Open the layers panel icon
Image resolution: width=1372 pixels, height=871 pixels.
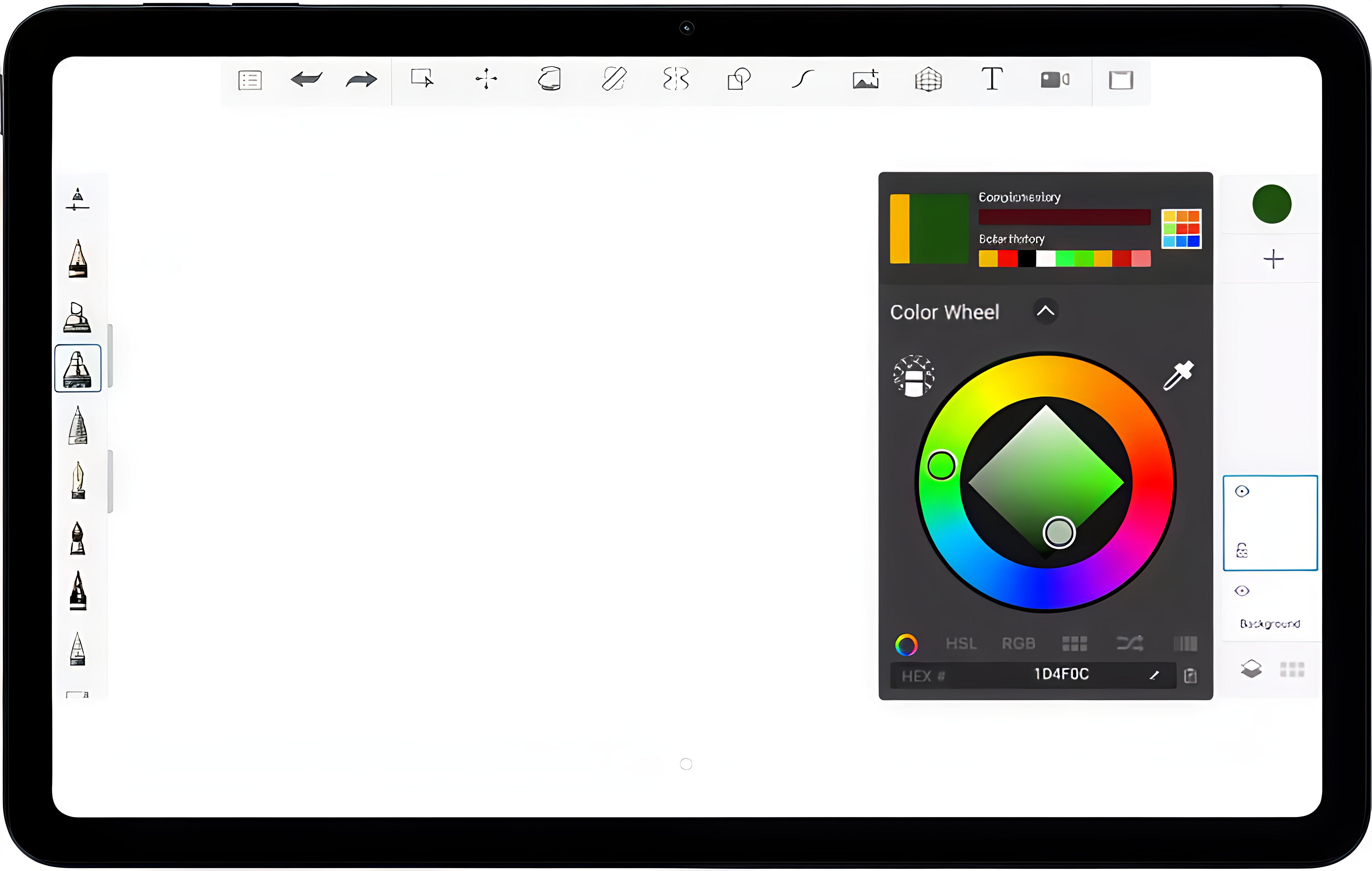pos(1251,669)
